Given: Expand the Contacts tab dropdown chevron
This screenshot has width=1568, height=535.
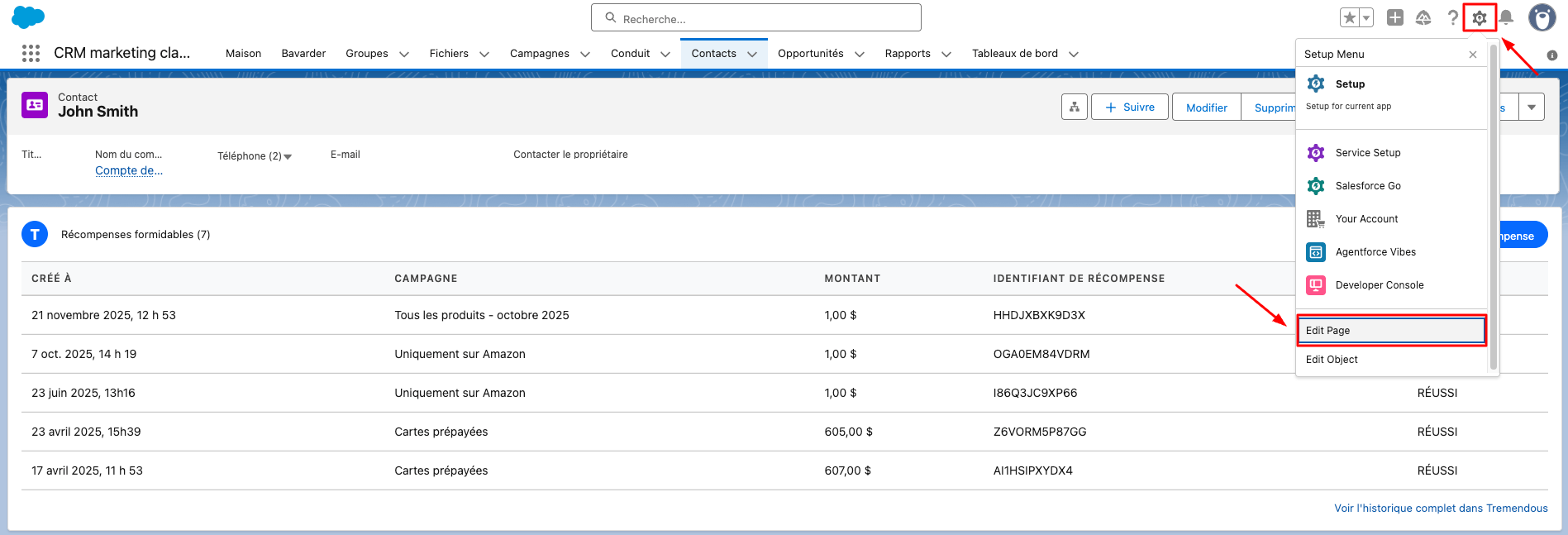Looking at the screenshot, I should coord(752,55).
